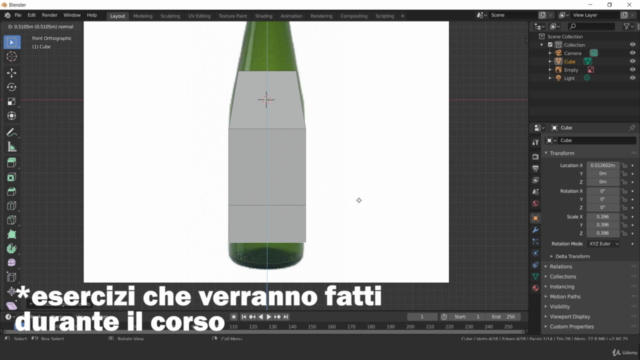The width and height of the screenshot is (640, 360).
Task: Select the Move tool
Action: tap(12, 73)
